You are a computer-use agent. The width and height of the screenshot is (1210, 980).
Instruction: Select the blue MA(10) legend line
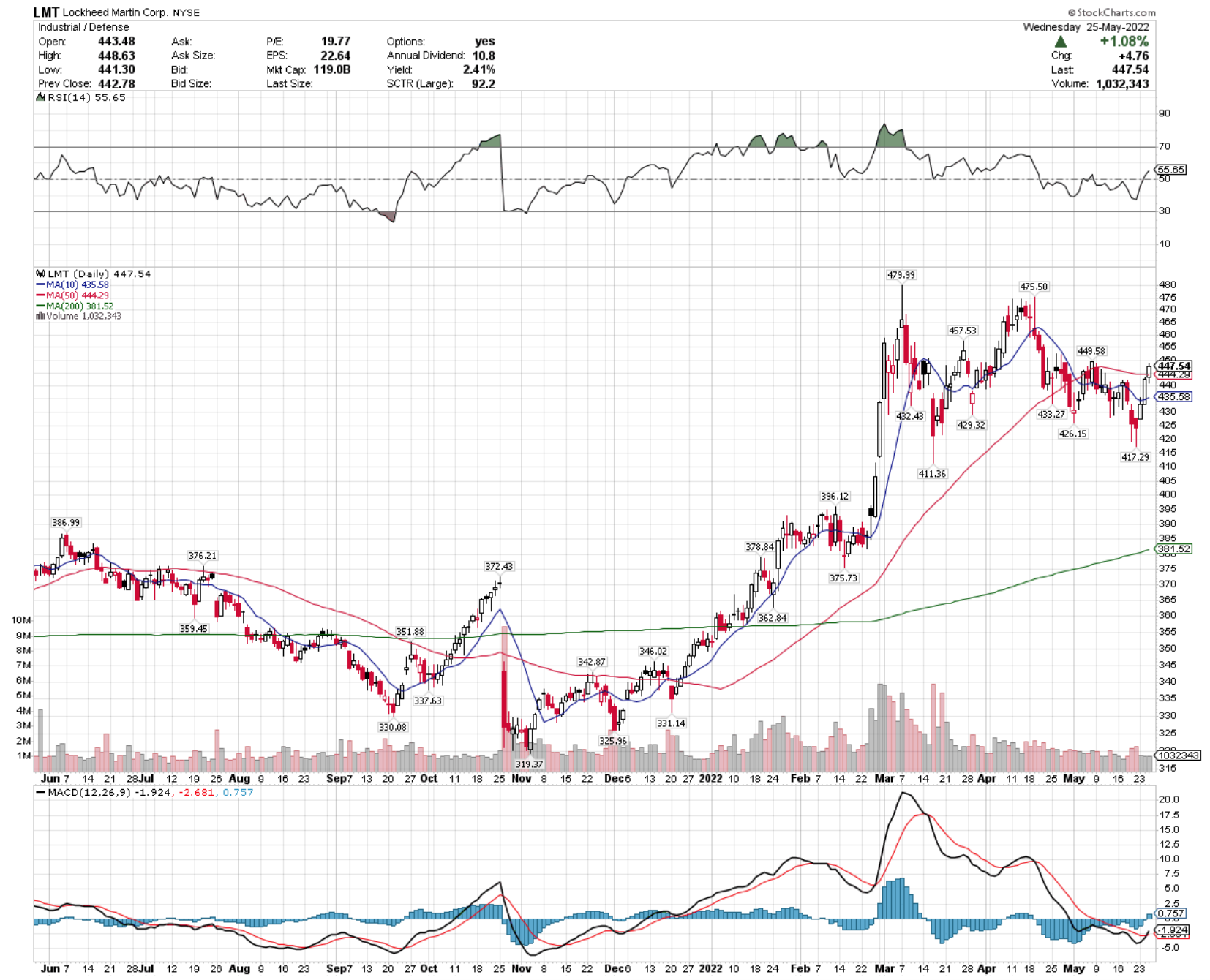click(40, 284)
